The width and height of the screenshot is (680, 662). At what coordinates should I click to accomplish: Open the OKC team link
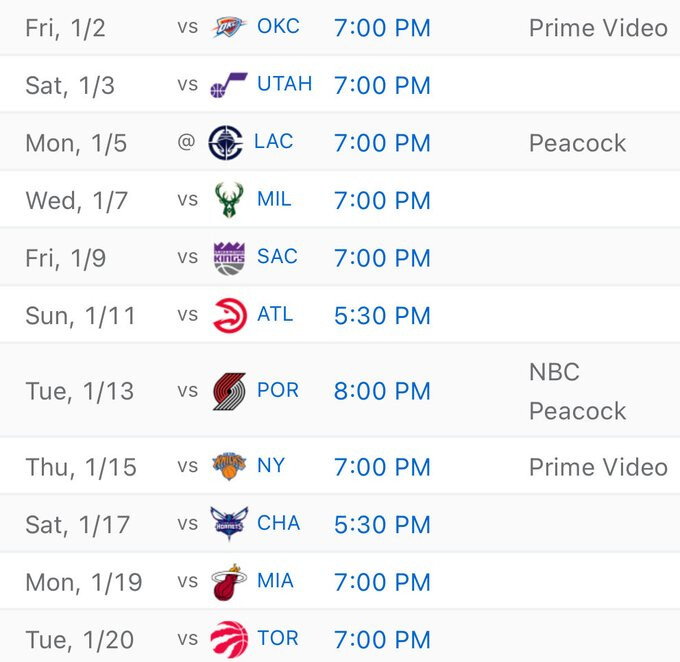[x=278, y=27]
